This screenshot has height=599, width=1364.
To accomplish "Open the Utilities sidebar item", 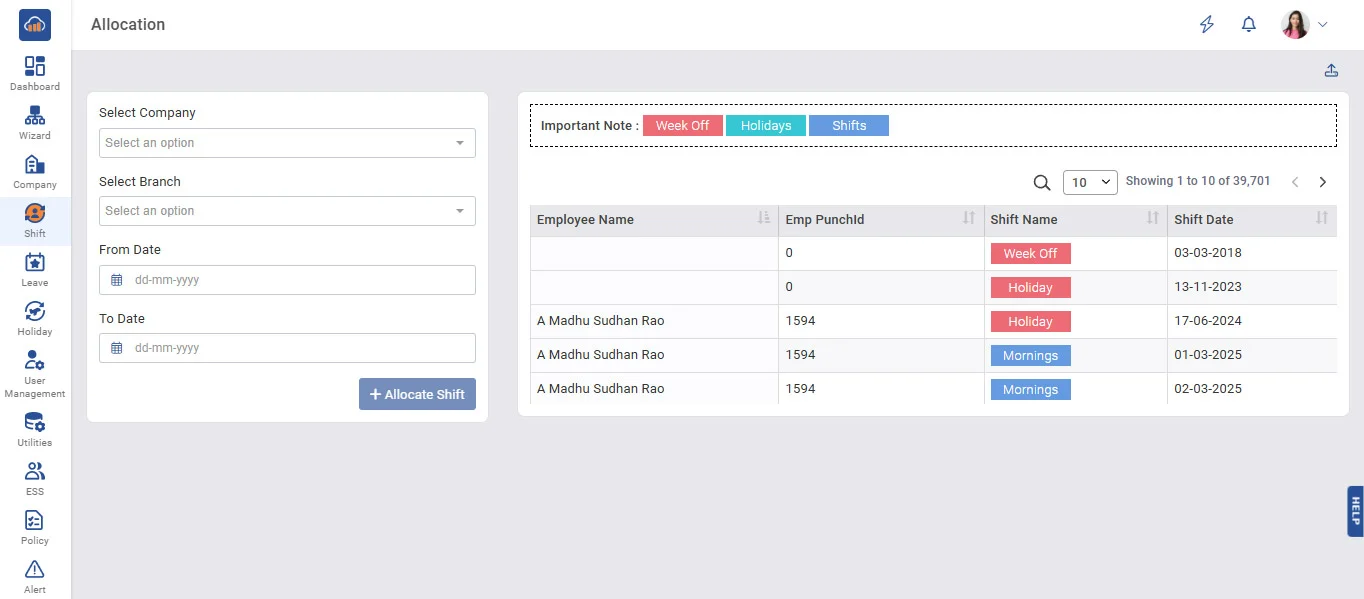I will pos(35,429).
